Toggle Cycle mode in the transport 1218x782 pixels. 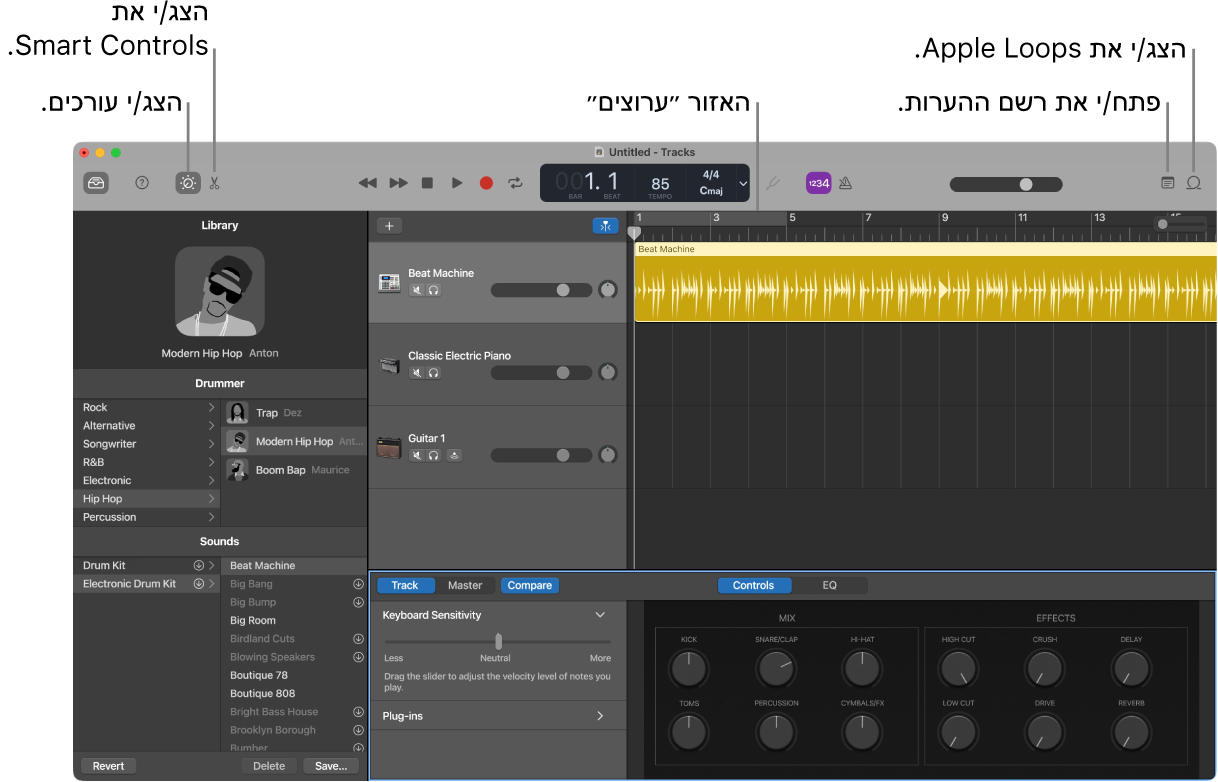click(516, 183)
